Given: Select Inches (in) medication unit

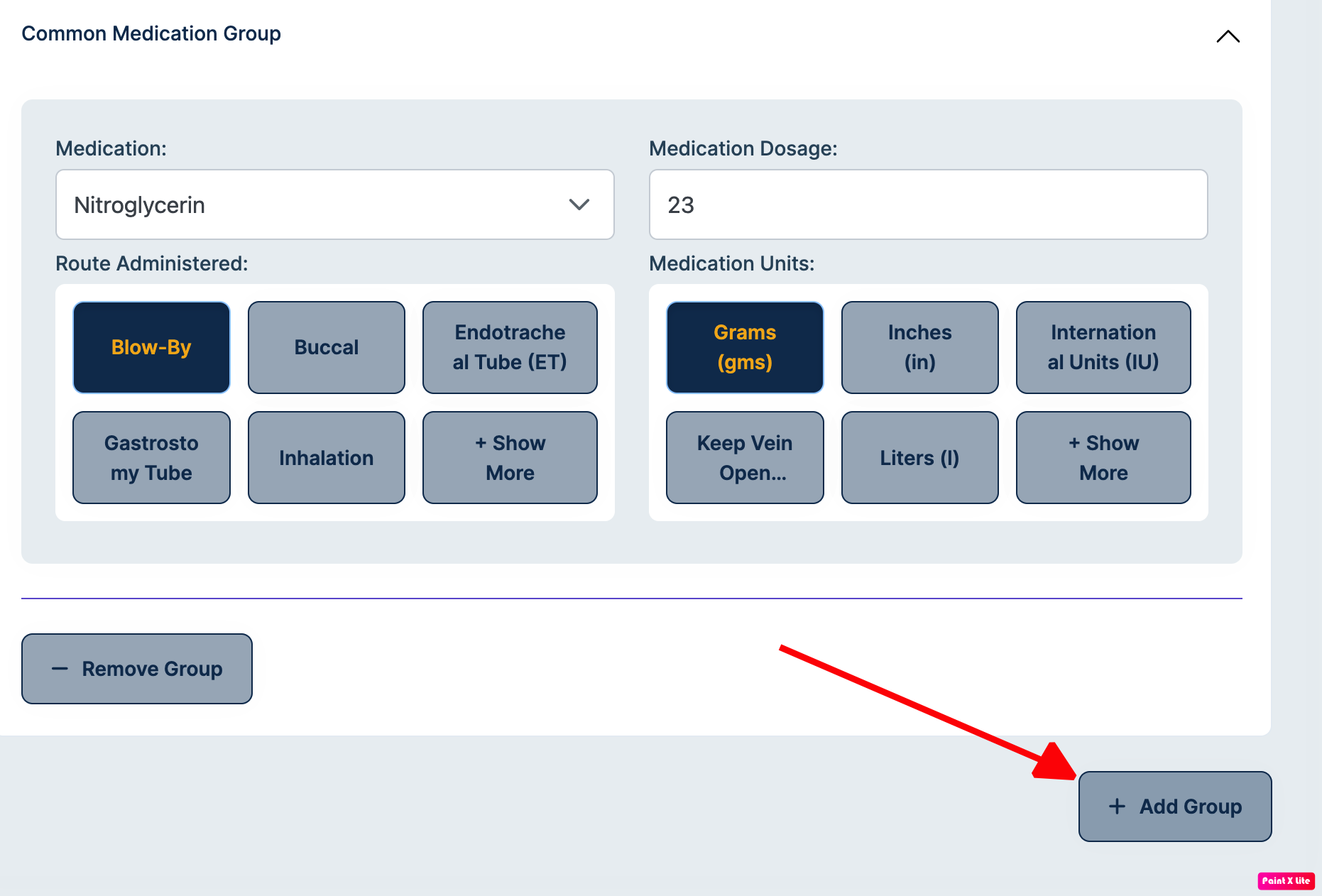Looking at the screenshot, I should [919, 347].
